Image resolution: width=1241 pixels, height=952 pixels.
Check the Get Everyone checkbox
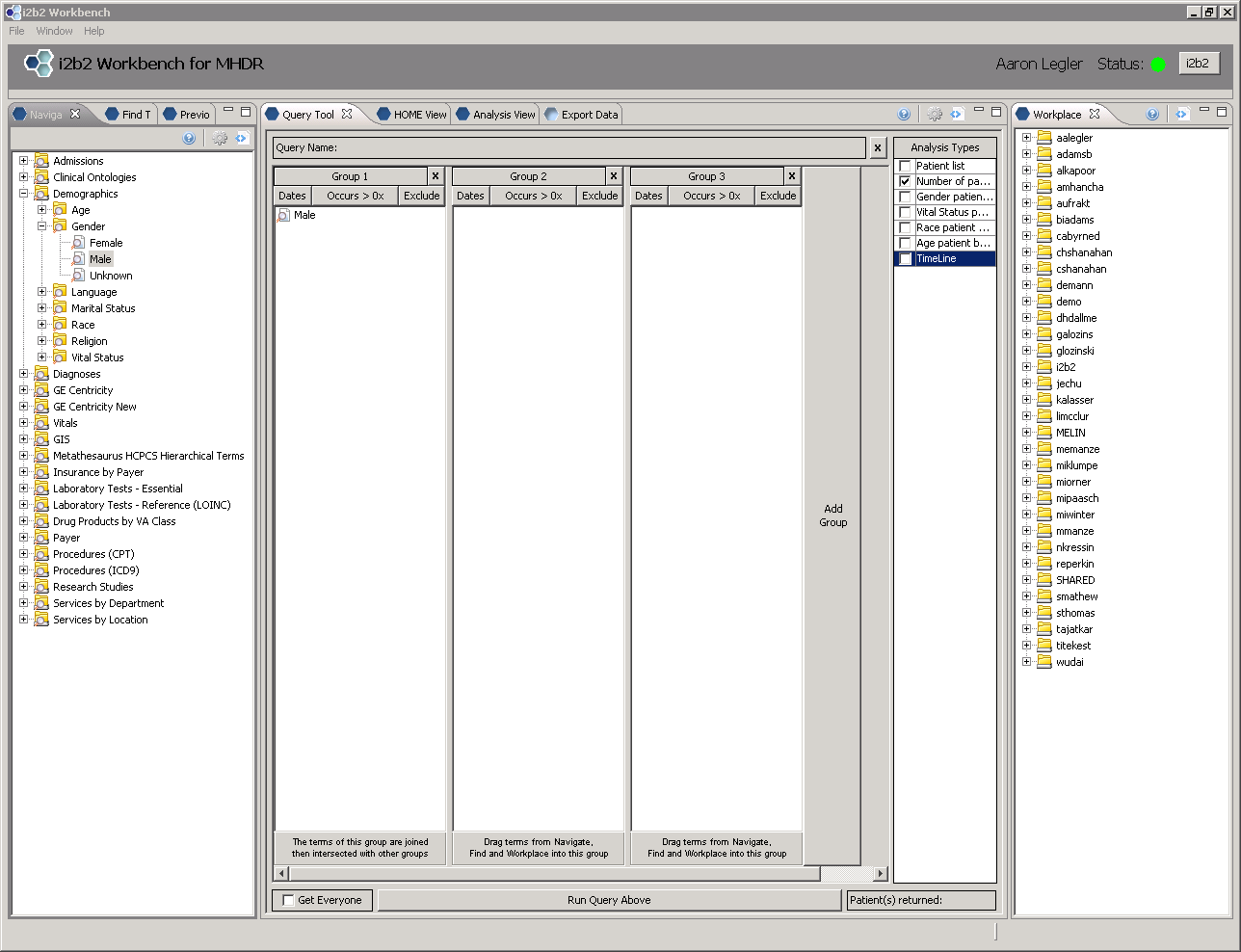(288, 900)
